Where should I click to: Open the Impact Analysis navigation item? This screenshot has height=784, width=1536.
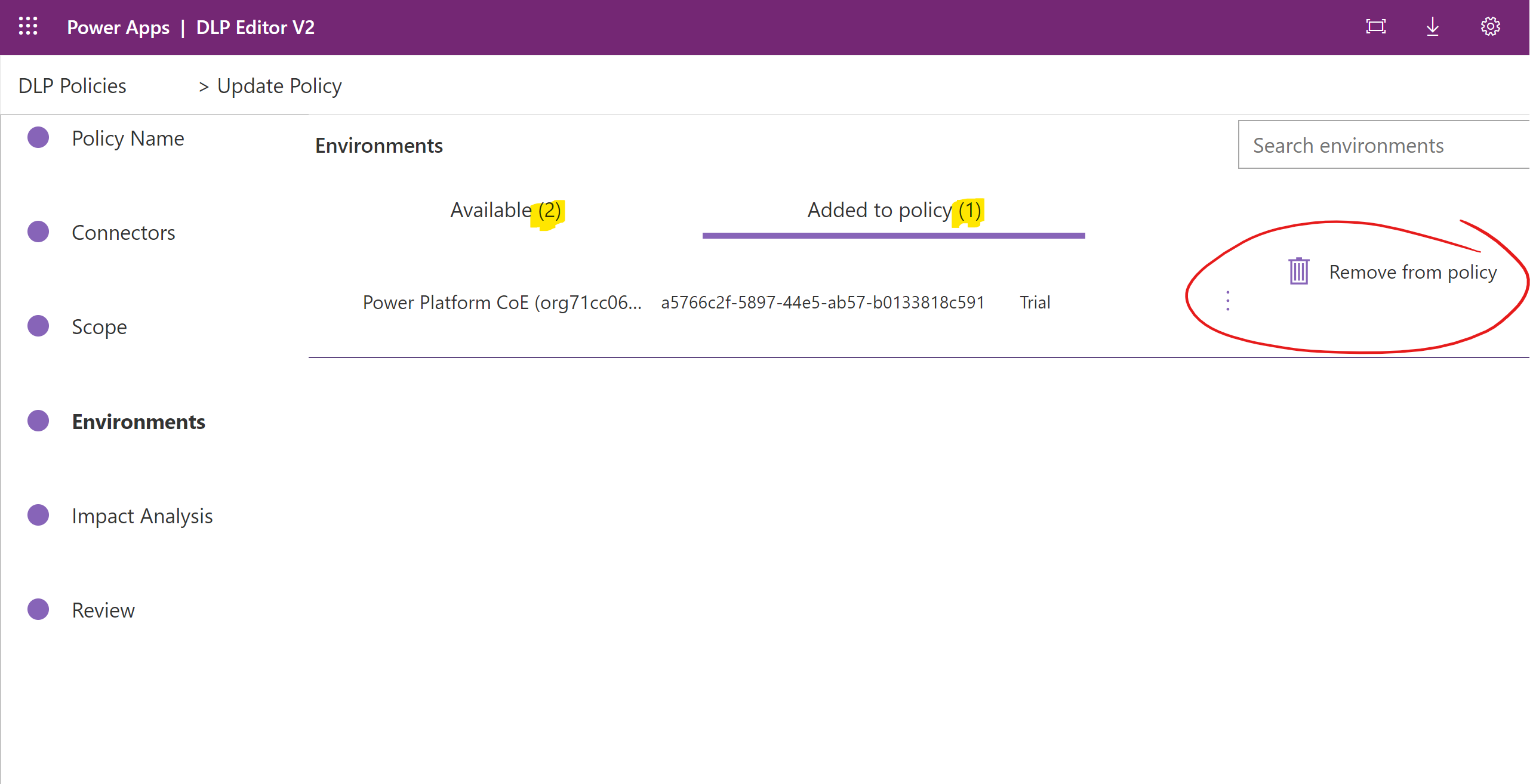click(x=142, y=515)
